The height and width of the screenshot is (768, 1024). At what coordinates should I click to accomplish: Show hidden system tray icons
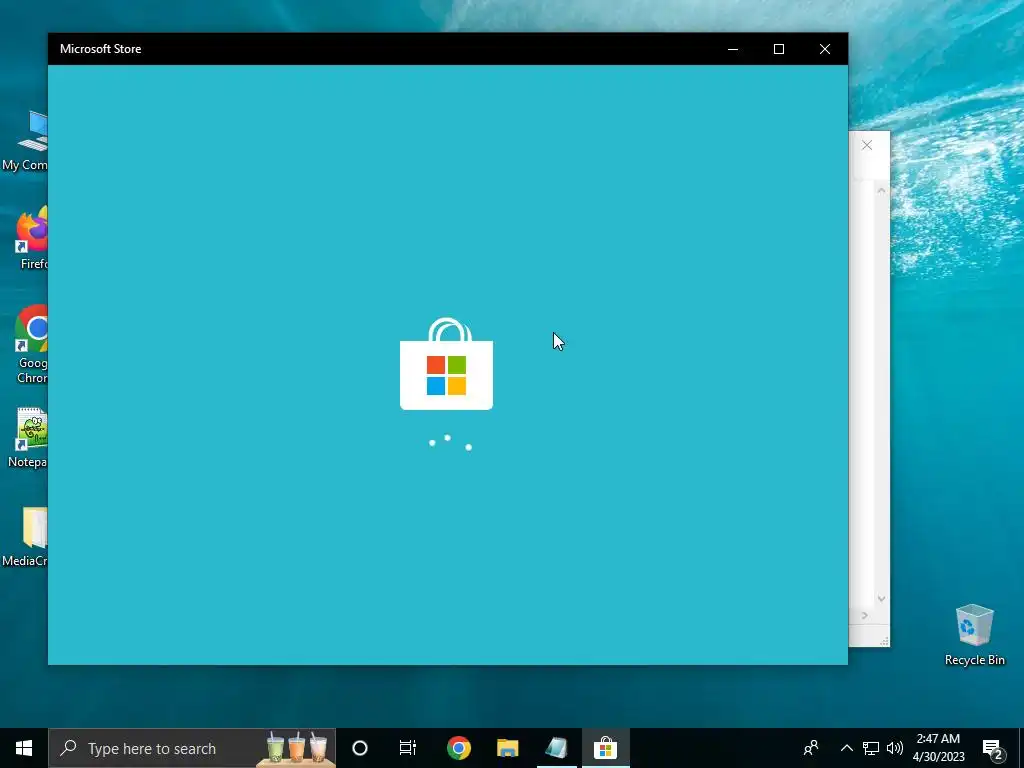point(846,748)
